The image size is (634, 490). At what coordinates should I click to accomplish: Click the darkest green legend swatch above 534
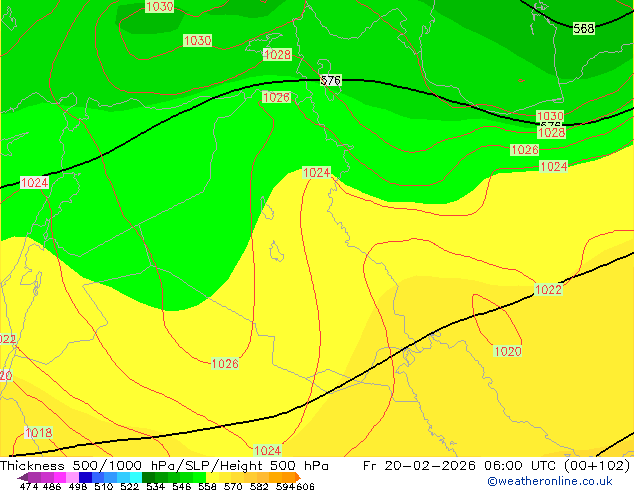(148, 477)
